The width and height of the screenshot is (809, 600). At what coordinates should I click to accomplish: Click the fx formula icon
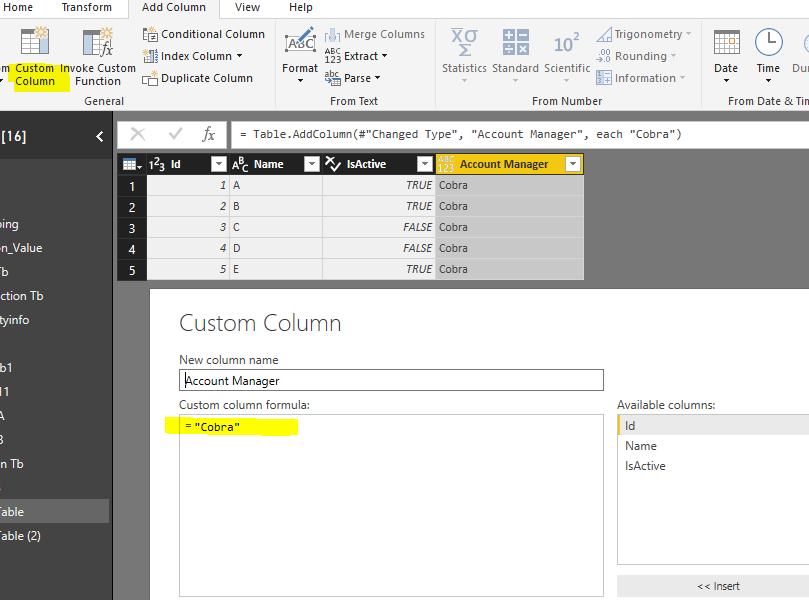(208, 134)
